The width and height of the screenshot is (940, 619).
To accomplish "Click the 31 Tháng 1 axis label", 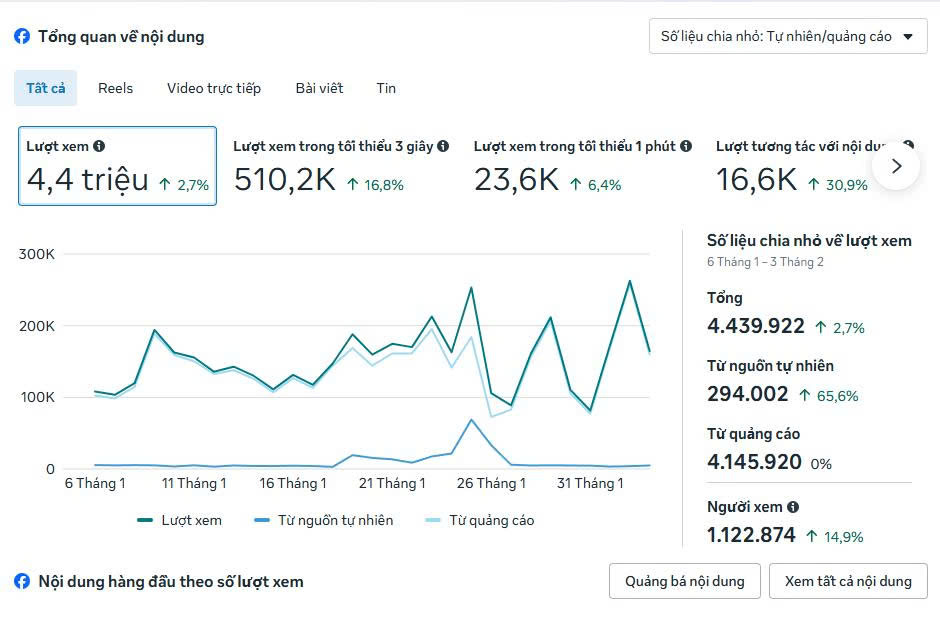I will coord(590,483).
